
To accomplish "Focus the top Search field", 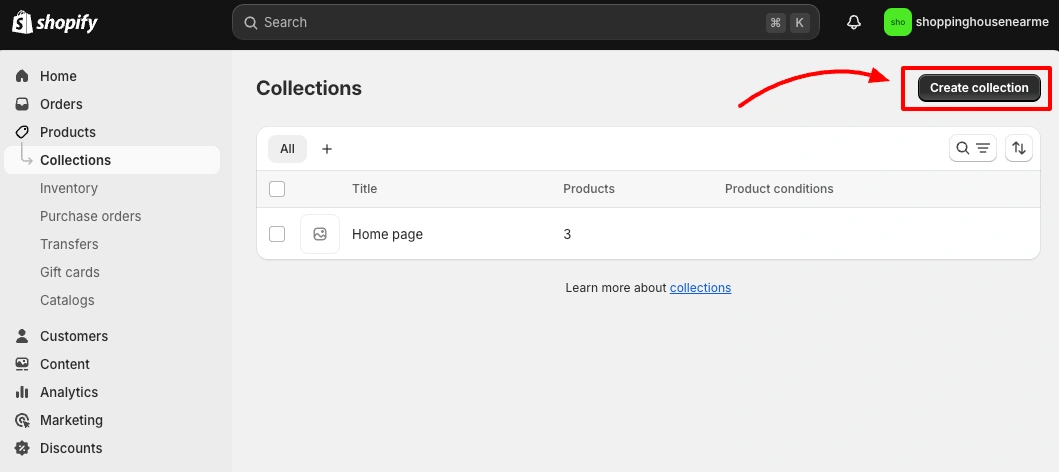I will [525, 22].
